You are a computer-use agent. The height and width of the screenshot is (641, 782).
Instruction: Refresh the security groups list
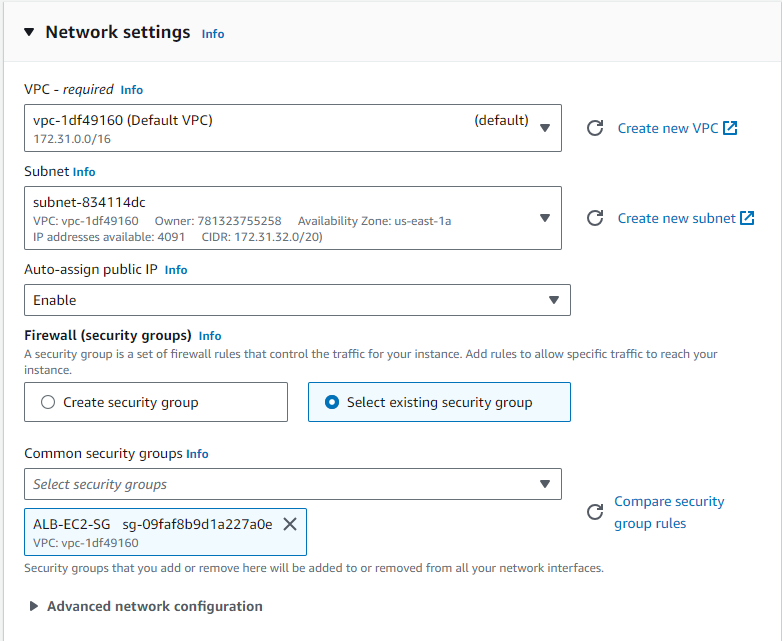[x=594, y=512]
